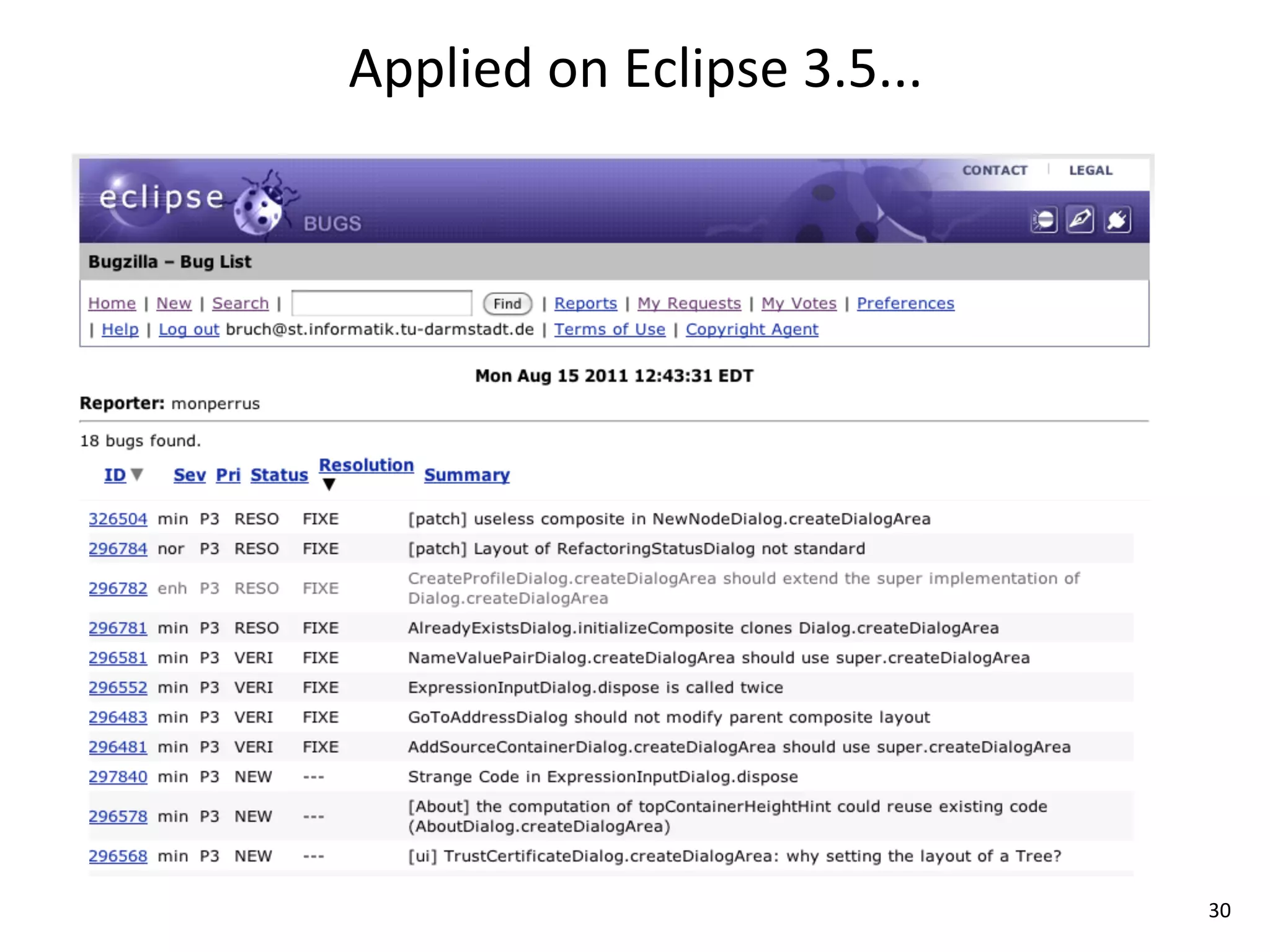Go to Bugzilla Home

pos(112,303)
